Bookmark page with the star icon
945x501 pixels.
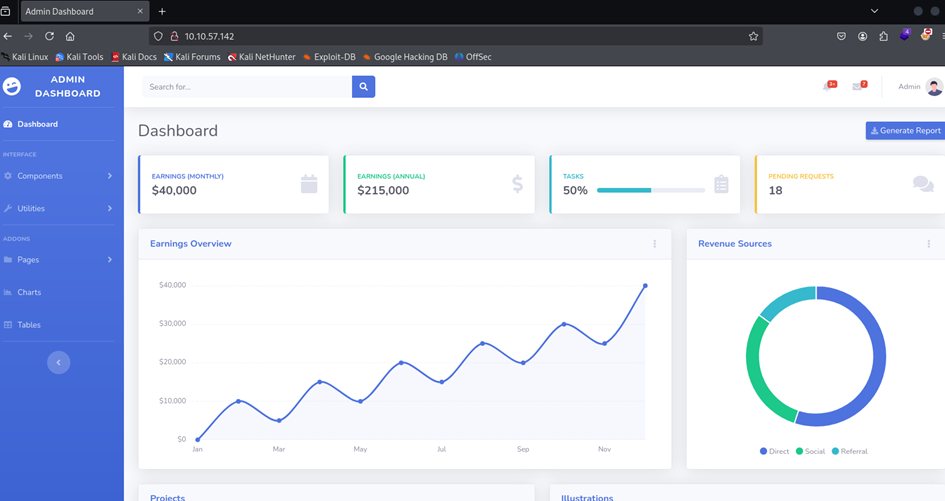753,36
